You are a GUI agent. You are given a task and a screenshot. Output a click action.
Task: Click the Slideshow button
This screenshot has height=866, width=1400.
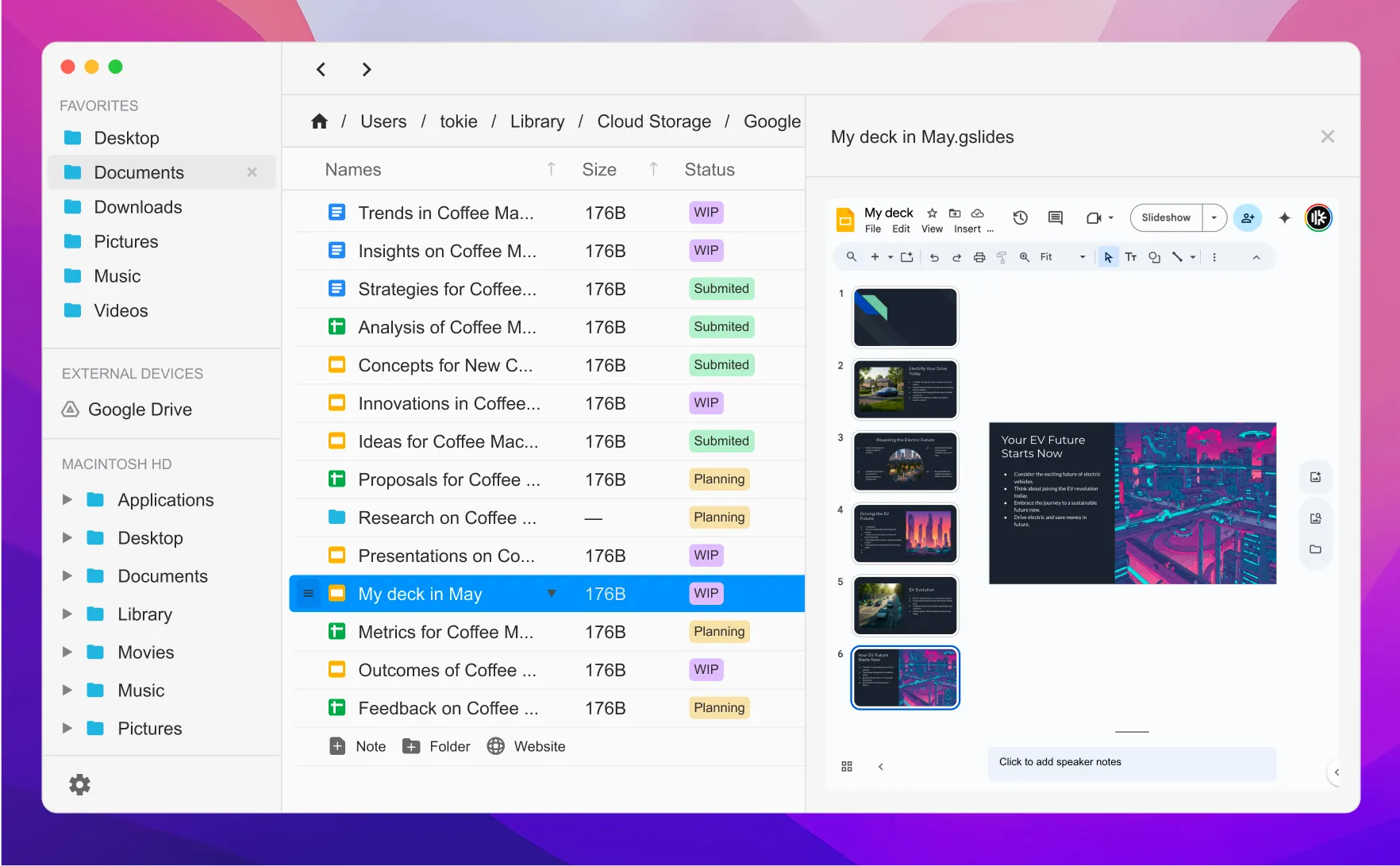pyautogui.click(x=1165, y=217)
